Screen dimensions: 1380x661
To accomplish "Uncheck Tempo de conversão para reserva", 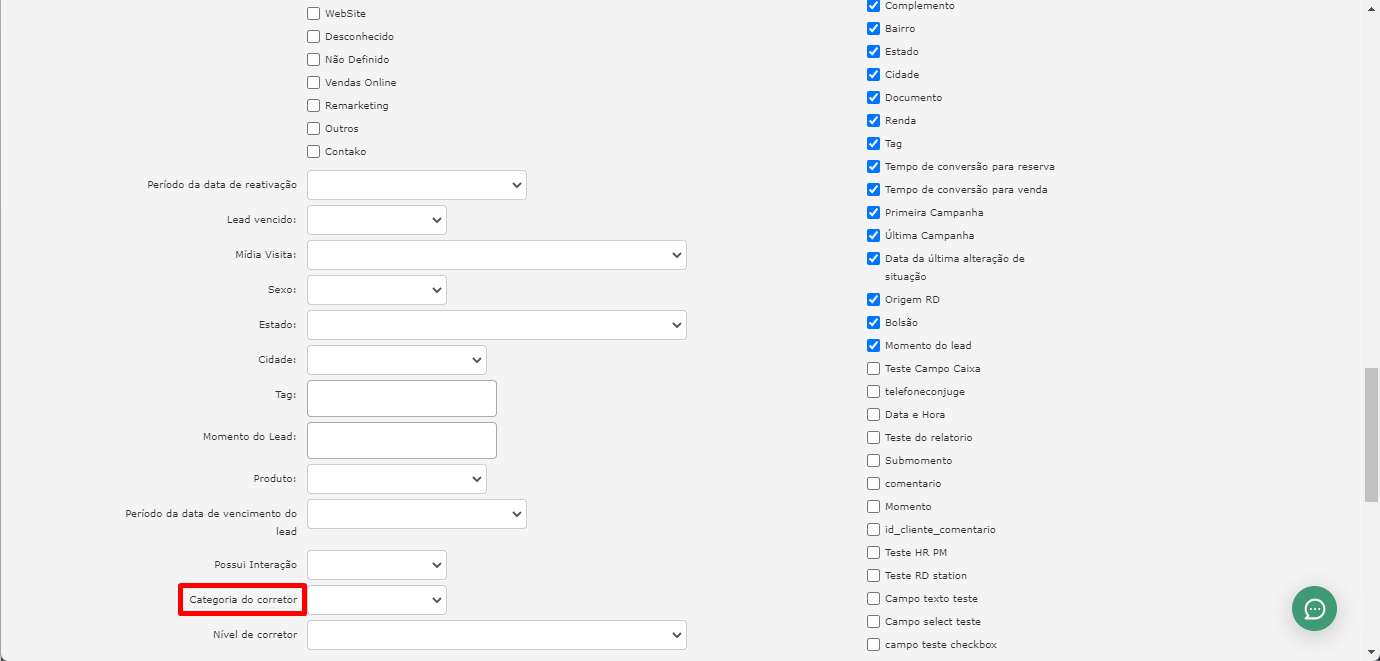I will [874, 167].
